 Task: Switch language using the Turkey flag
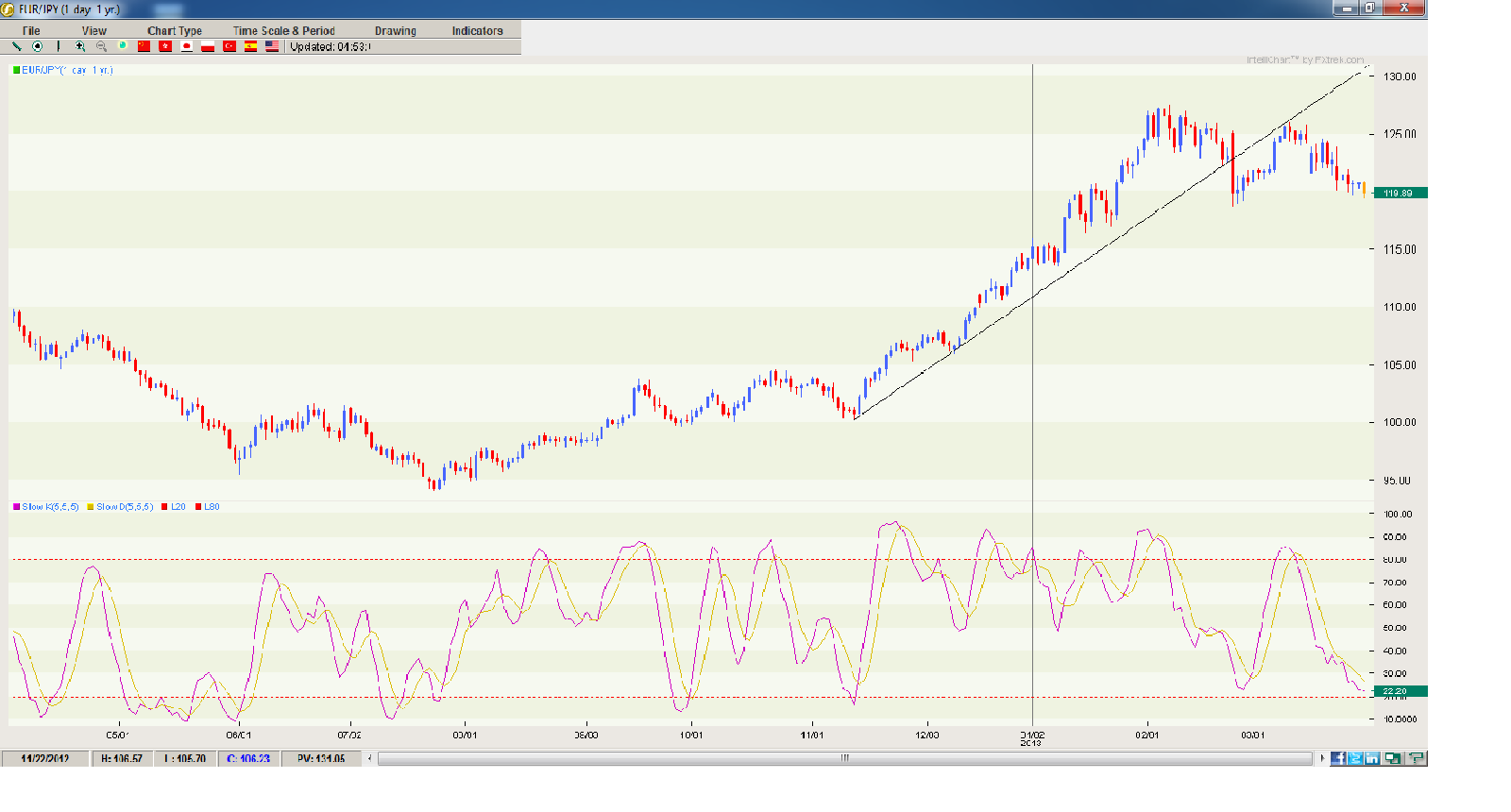coord(229,46)
